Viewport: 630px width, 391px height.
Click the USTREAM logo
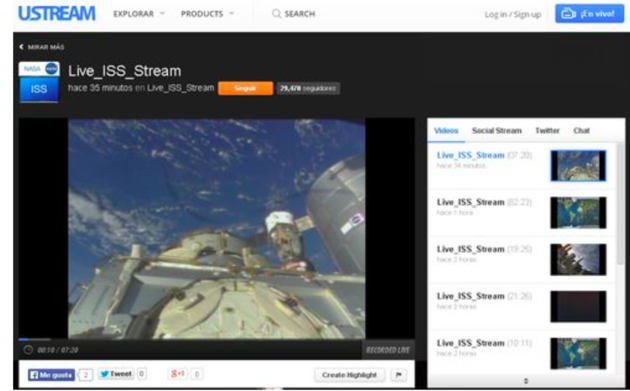pyautogui.click(x=57, y=13)
